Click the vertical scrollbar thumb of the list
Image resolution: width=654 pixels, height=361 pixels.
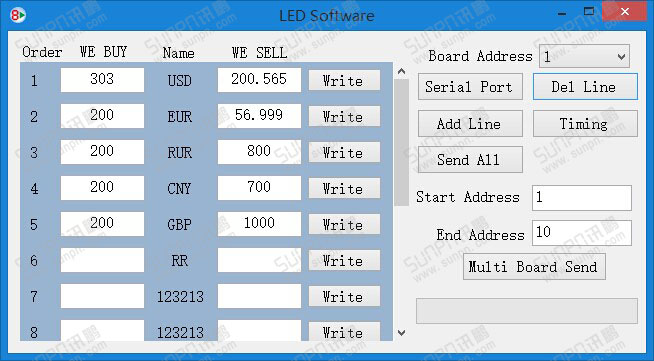click(x=402, y=142)
